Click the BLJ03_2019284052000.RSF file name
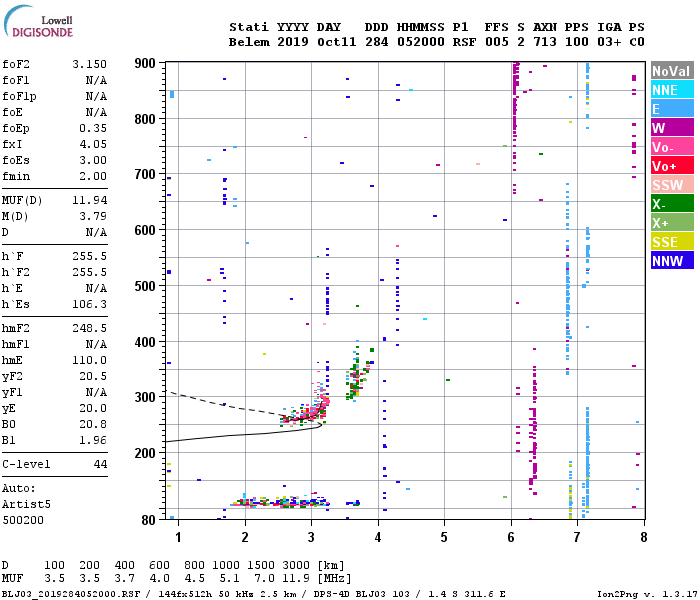This screenshot has height=600, width=700. 71,594
